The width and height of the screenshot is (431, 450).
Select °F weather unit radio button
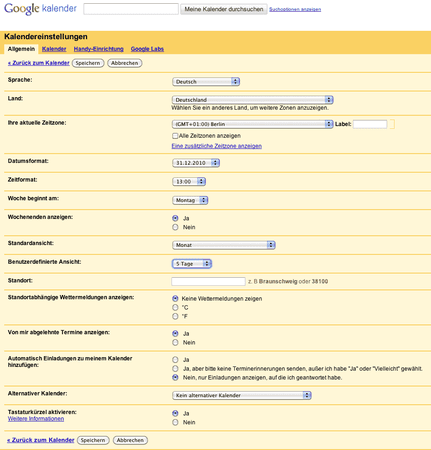point(175,316)
